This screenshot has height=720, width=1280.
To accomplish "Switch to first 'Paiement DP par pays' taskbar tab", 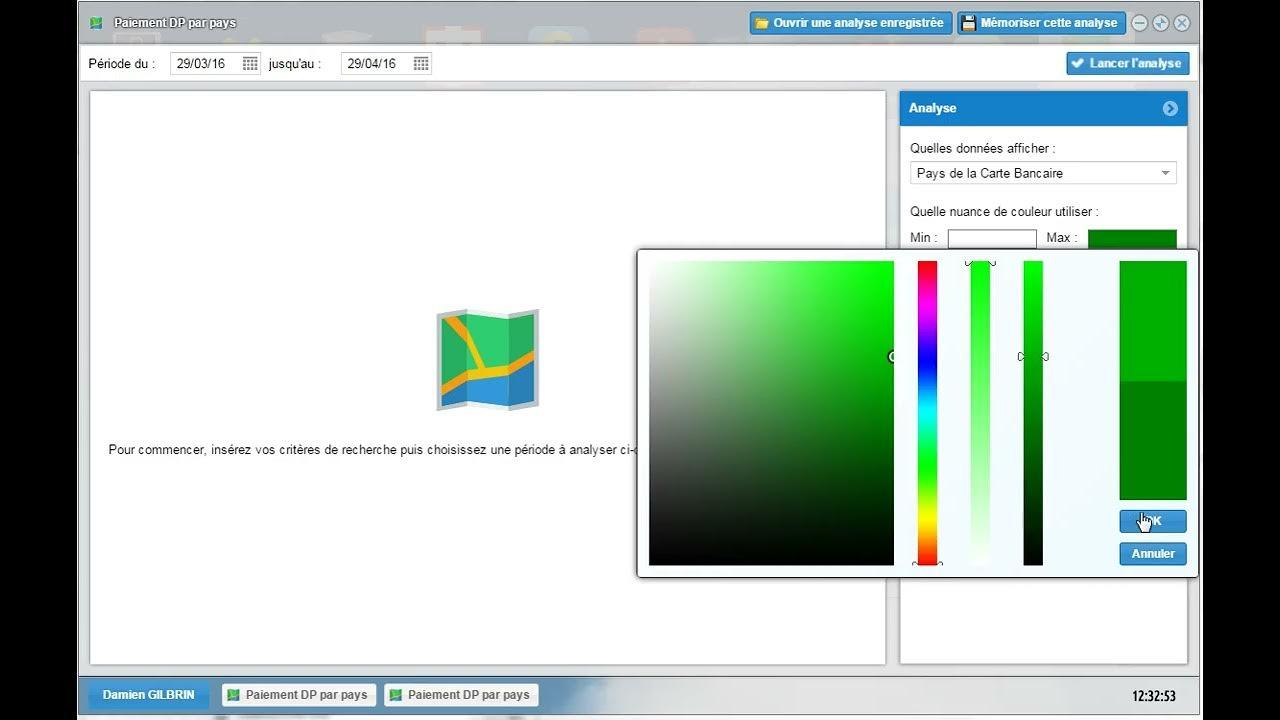I will coord(298,695).
